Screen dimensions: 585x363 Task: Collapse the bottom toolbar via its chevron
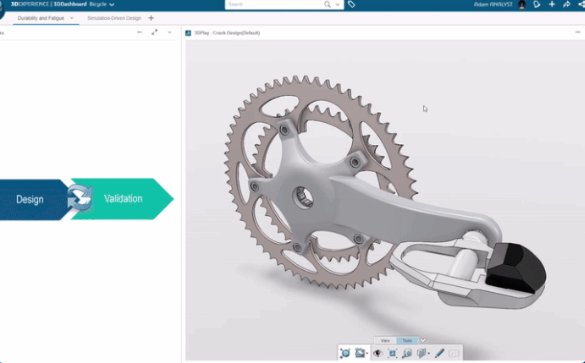(x=423, y=340)
